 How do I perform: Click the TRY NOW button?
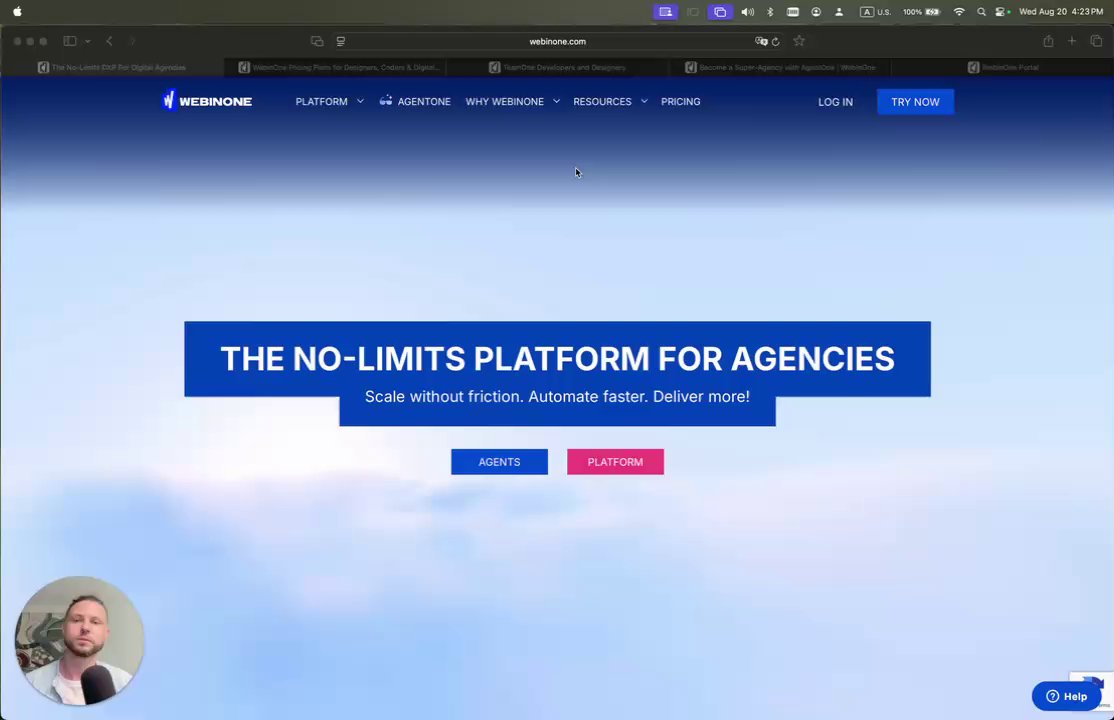click(x=915, y=102)
